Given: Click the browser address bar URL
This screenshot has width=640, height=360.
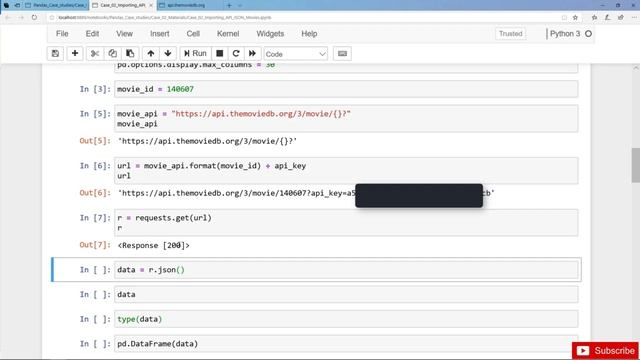Looking at the screenshot, I should pyautogui.click(x=165, y=18).
